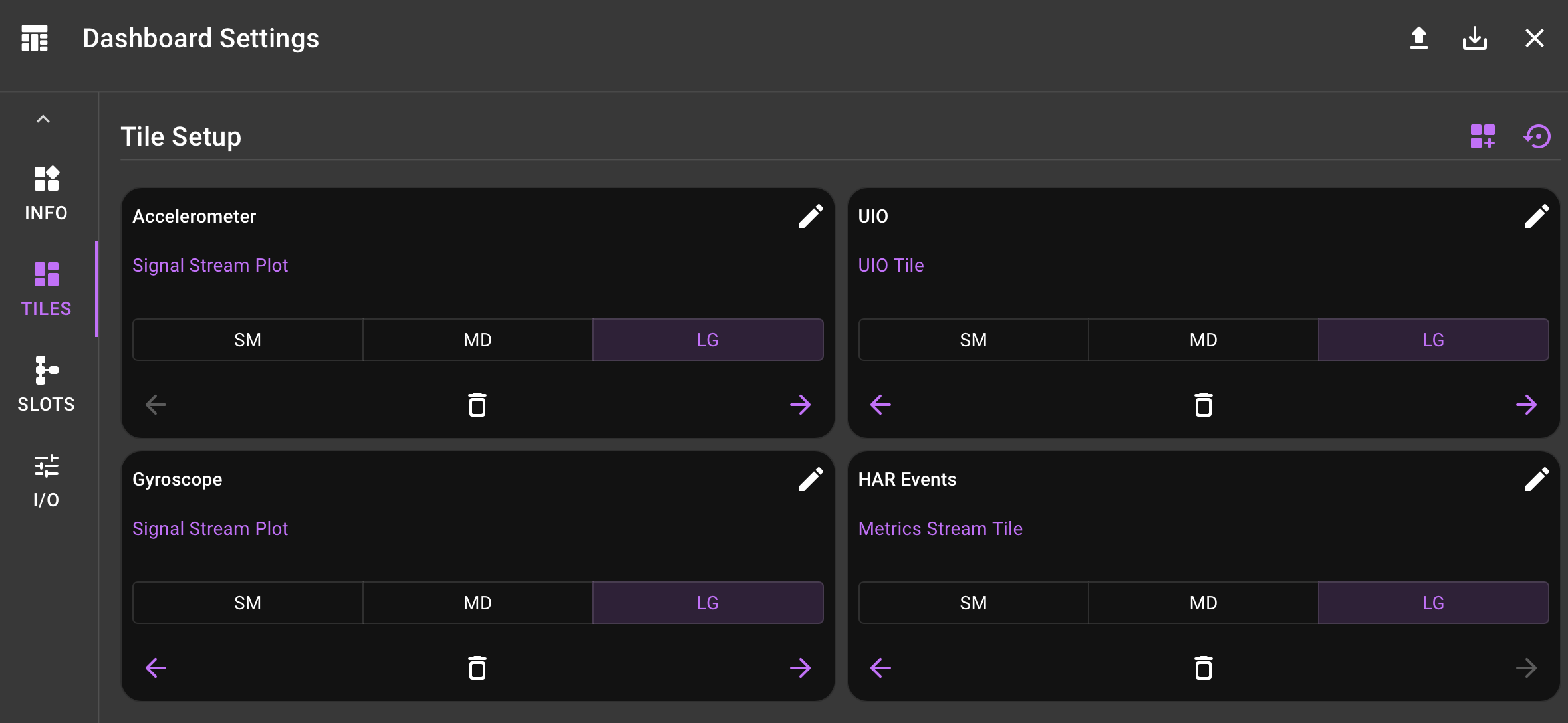Click the UIO Tile type link
The height and width of the screenshot is (723, 1568).
(x=891, y=265)
